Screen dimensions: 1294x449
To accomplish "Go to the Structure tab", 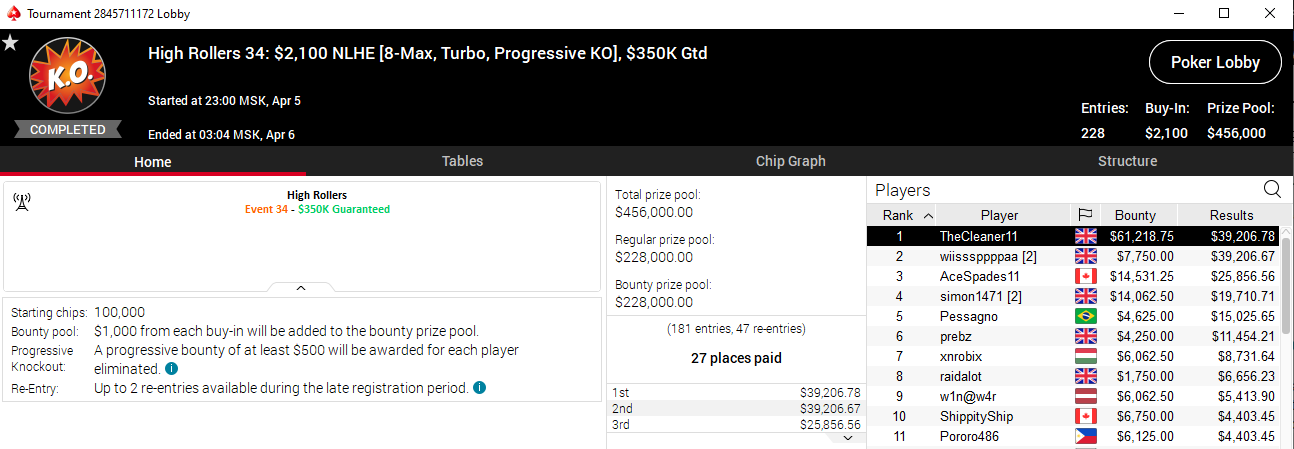I will pos(1127,161).
